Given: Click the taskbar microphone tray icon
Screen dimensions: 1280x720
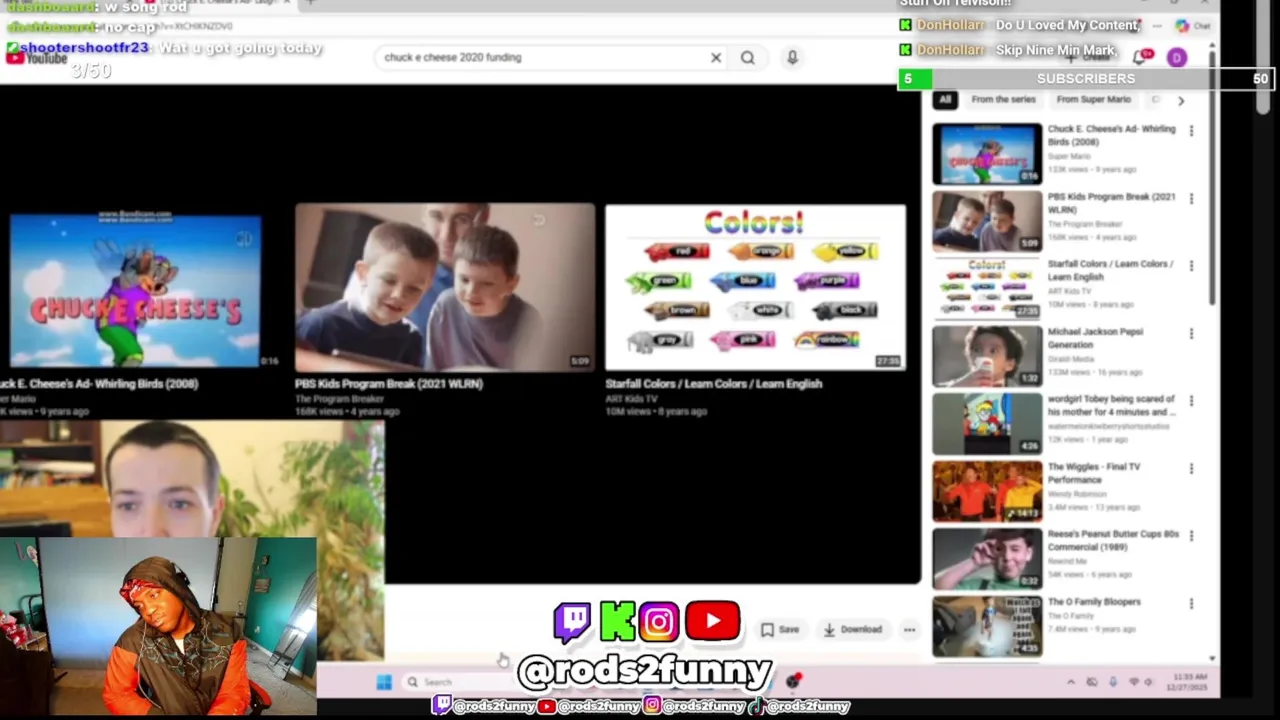Looking at the screenshot, I should 1113,682.
